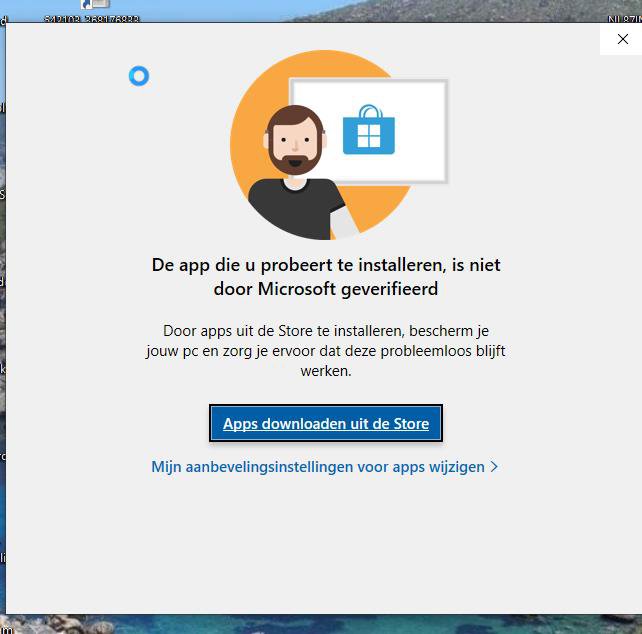This screenshot has height=634, width=642.
Task: Click 'Apps downloaden uit de Store' button
Action: [x=326, y=423]
